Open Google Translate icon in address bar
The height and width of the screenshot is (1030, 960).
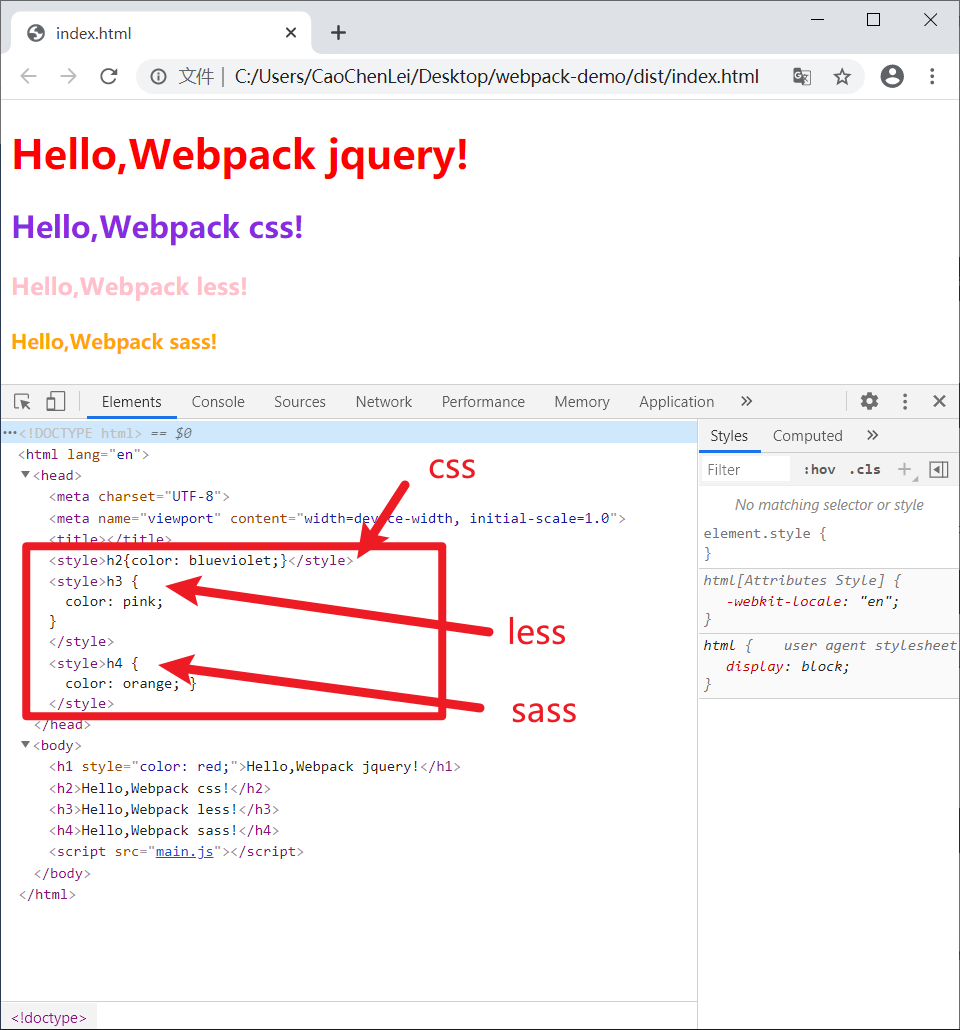[x=802, y=77]
